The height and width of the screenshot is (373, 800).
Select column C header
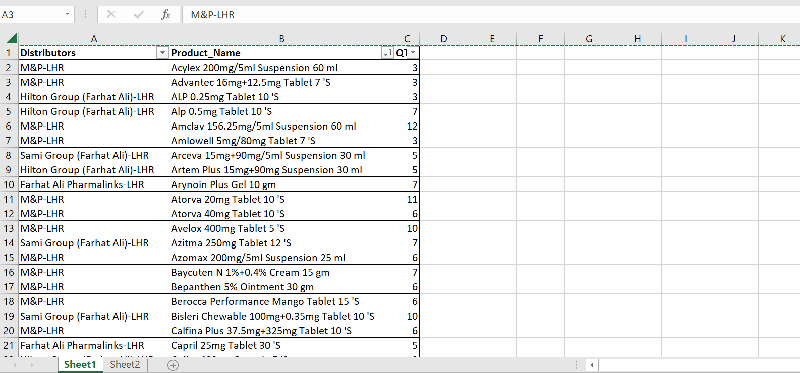point(407,38)
